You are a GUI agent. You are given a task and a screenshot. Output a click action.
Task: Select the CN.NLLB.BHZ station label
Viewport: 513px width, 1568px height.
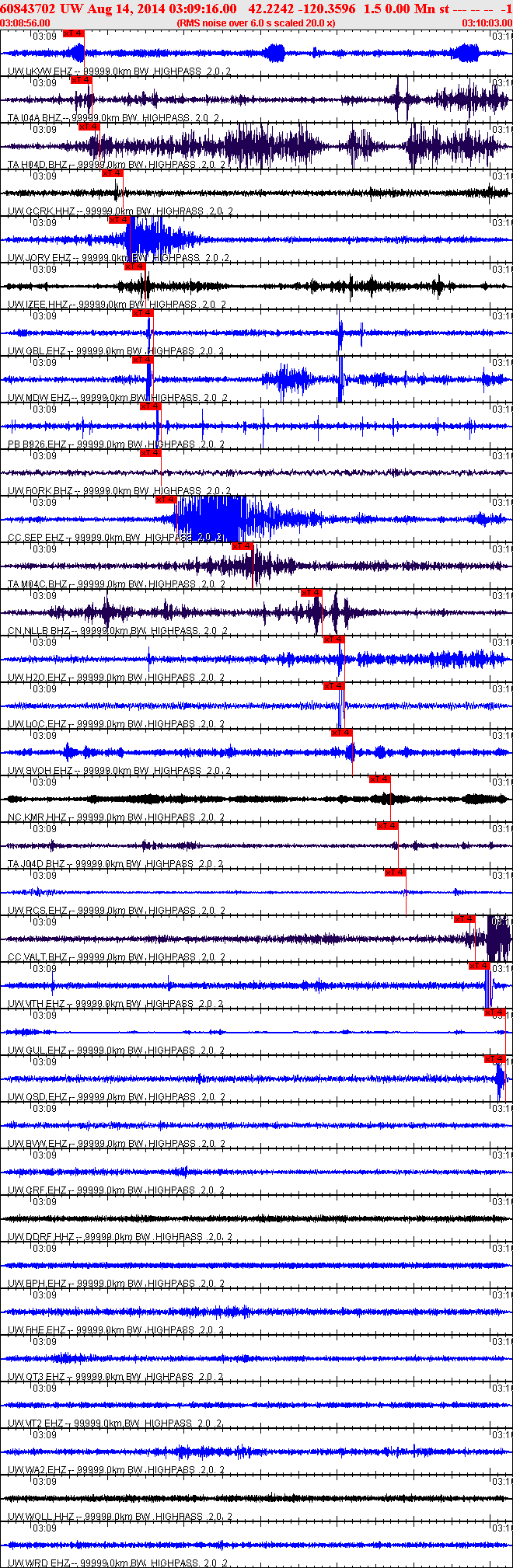39,631
